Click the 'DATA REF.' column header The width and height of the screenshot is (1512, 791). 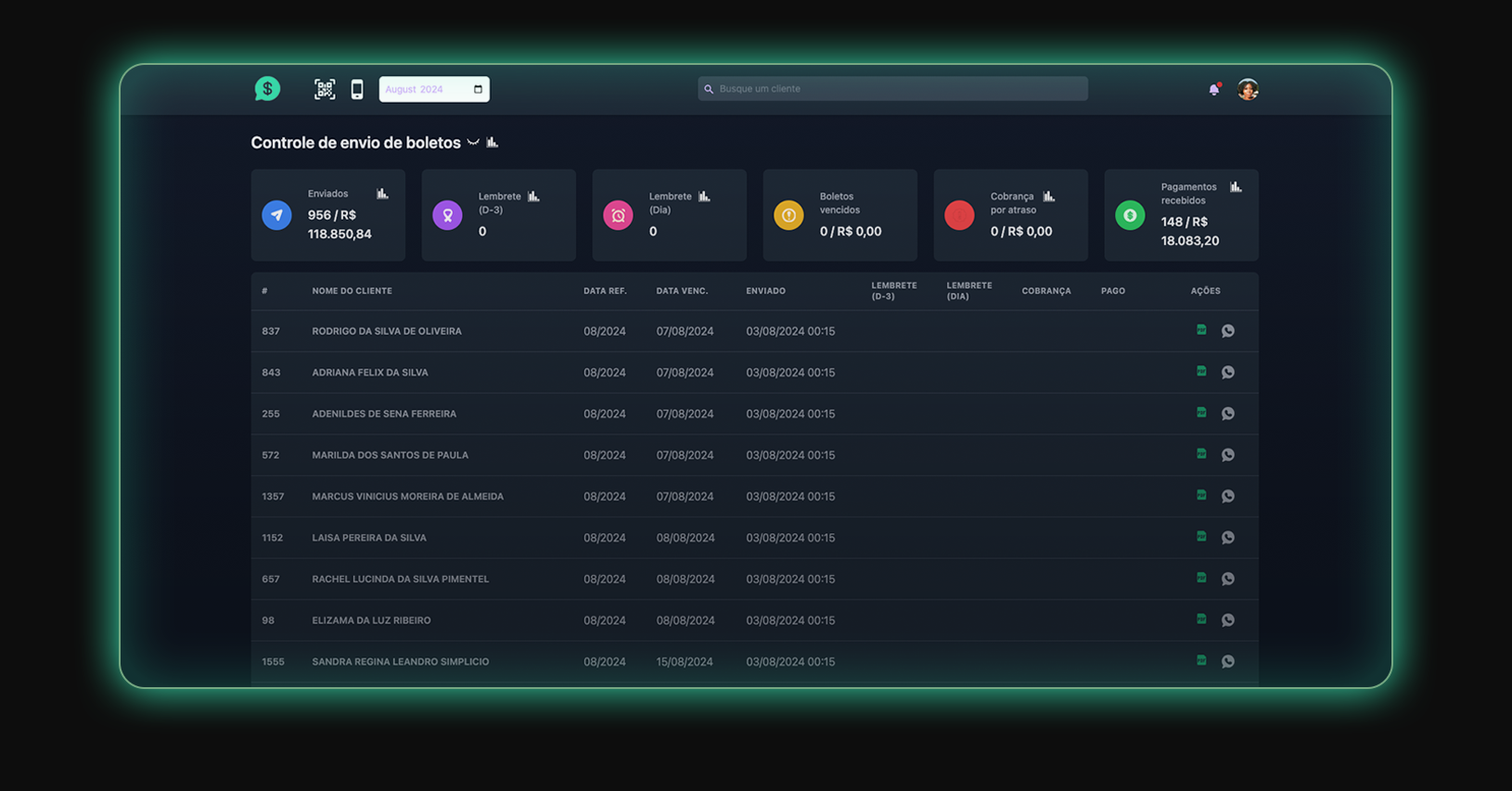(x=605, y=291)
